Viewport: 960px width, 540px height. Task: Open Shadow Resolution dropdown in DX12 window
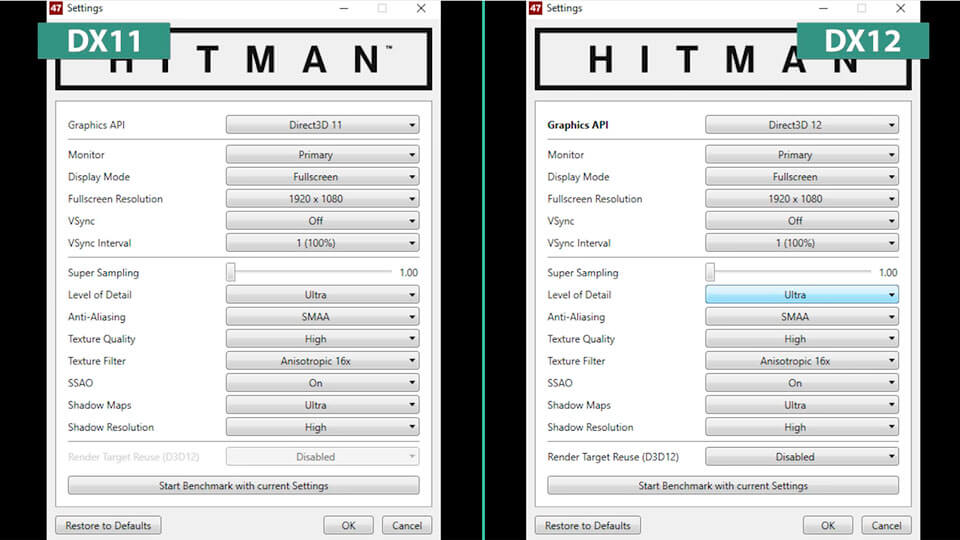click(x=802, y=427)
